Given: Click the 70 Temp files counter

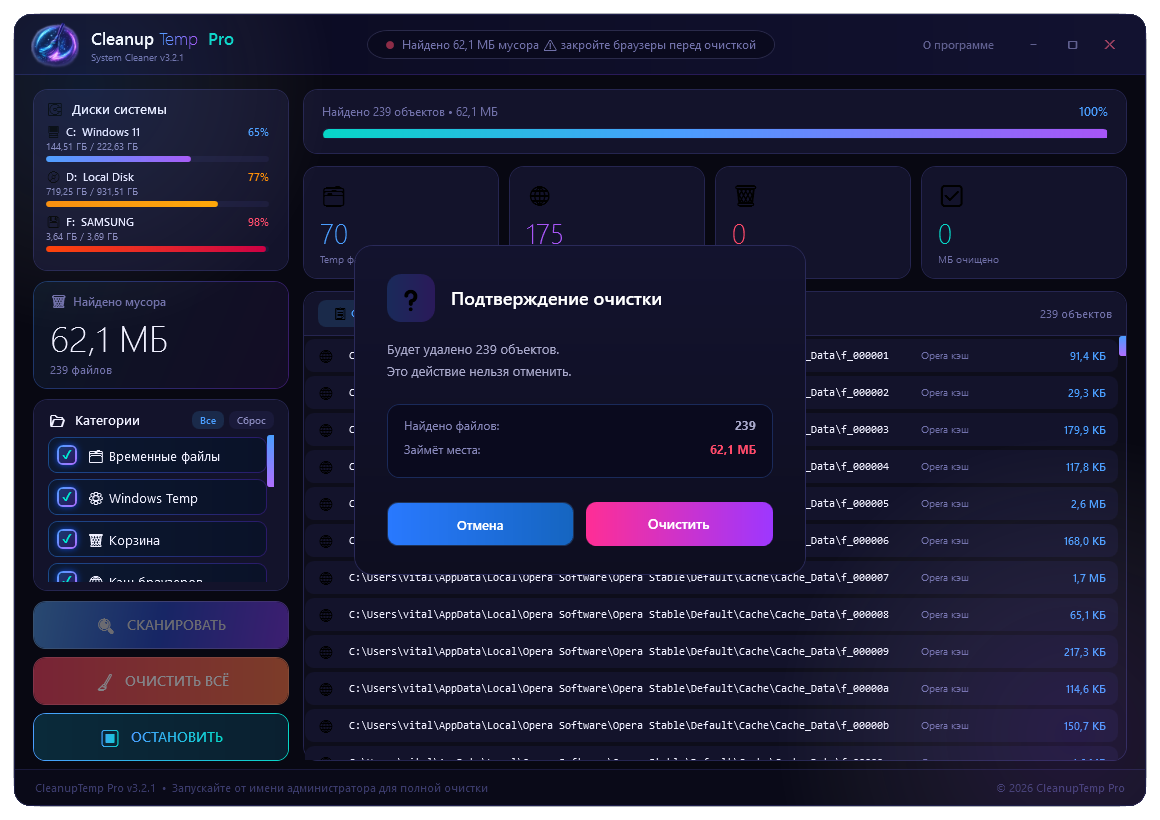Looking at the screenshot, I should (334, 235).
